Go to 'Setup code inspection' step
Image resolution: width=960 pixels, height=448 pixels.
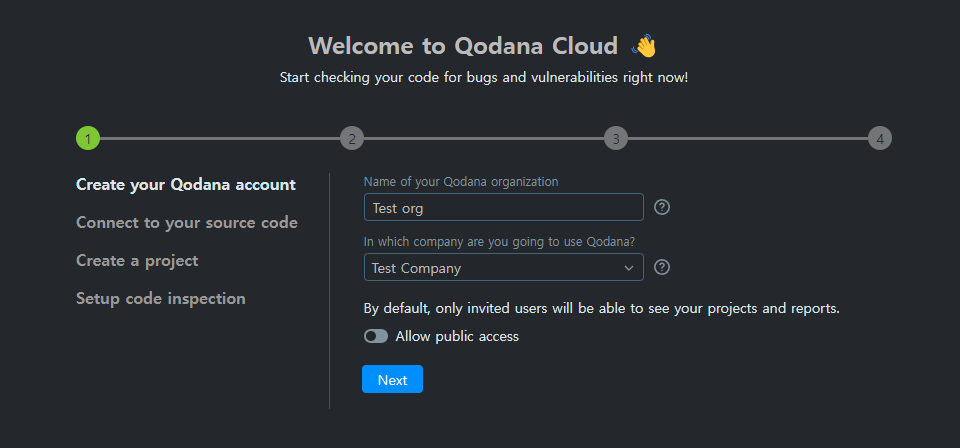point(161,299)
